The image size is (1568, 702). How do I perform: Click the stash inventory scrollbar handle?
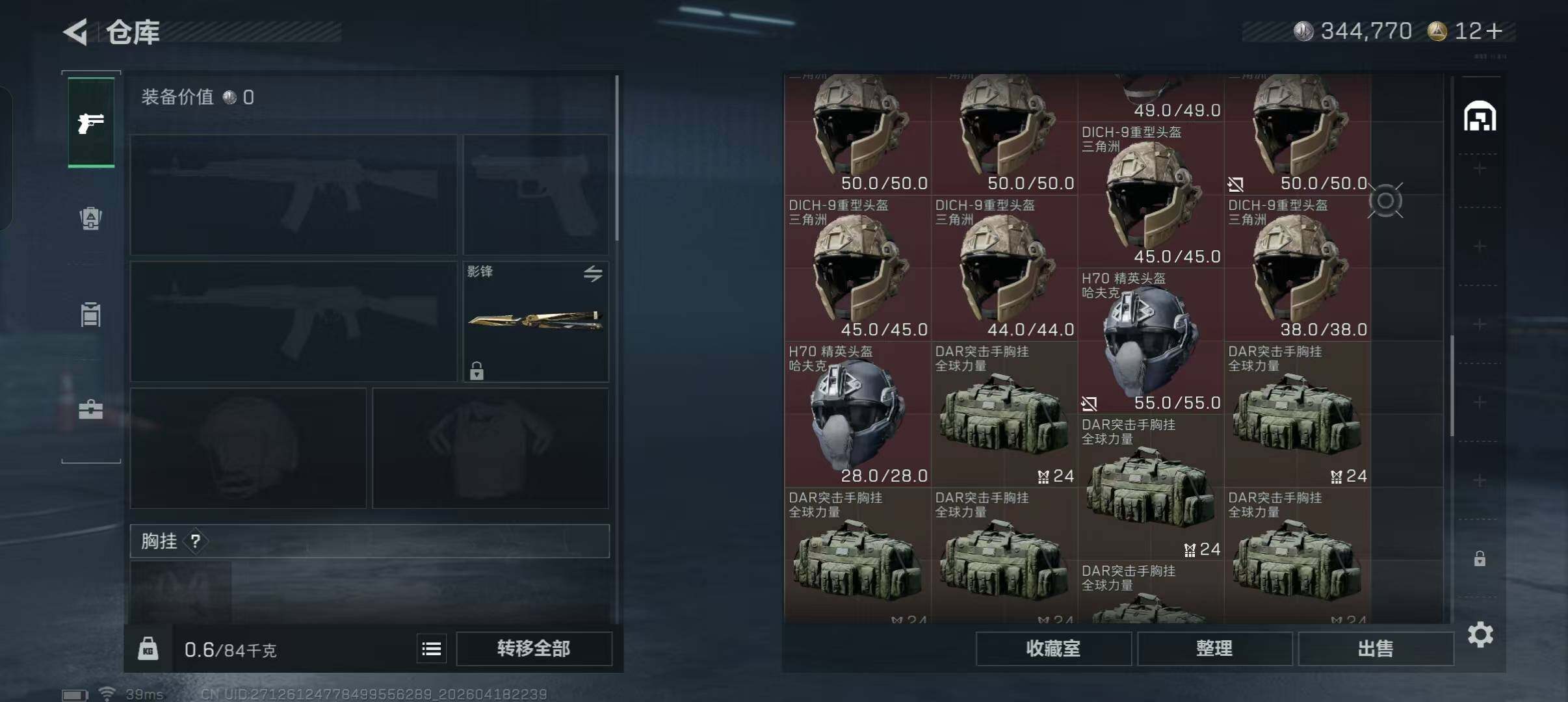(1452, 386)
